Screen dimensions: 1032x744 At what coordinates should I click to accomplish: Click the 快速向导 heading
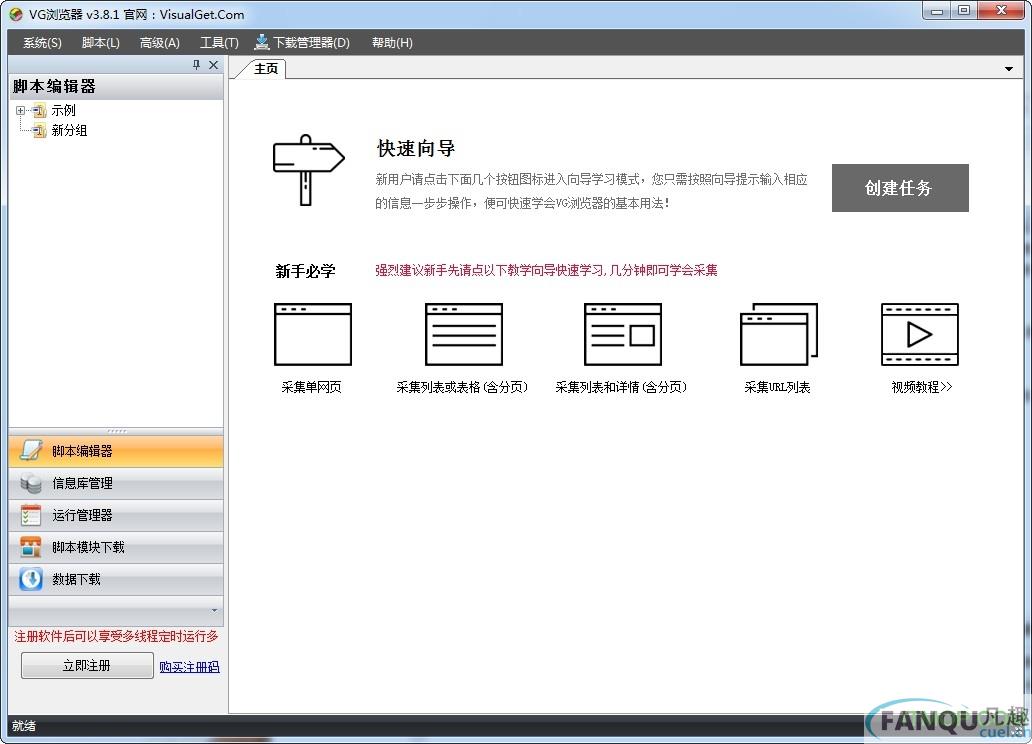pos(416,148)
